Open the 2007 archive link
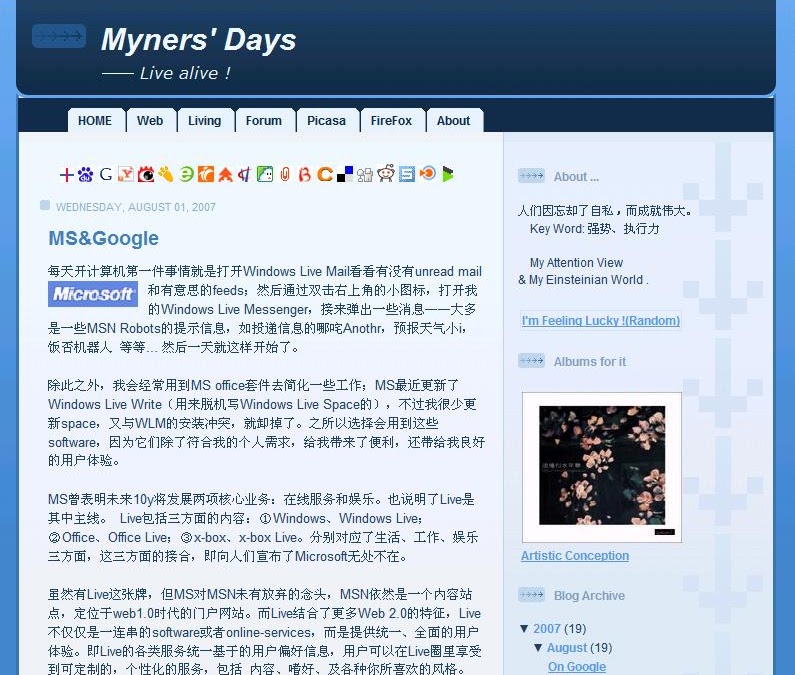This screenshot has width=795, height=675. (x=547, y=629)
